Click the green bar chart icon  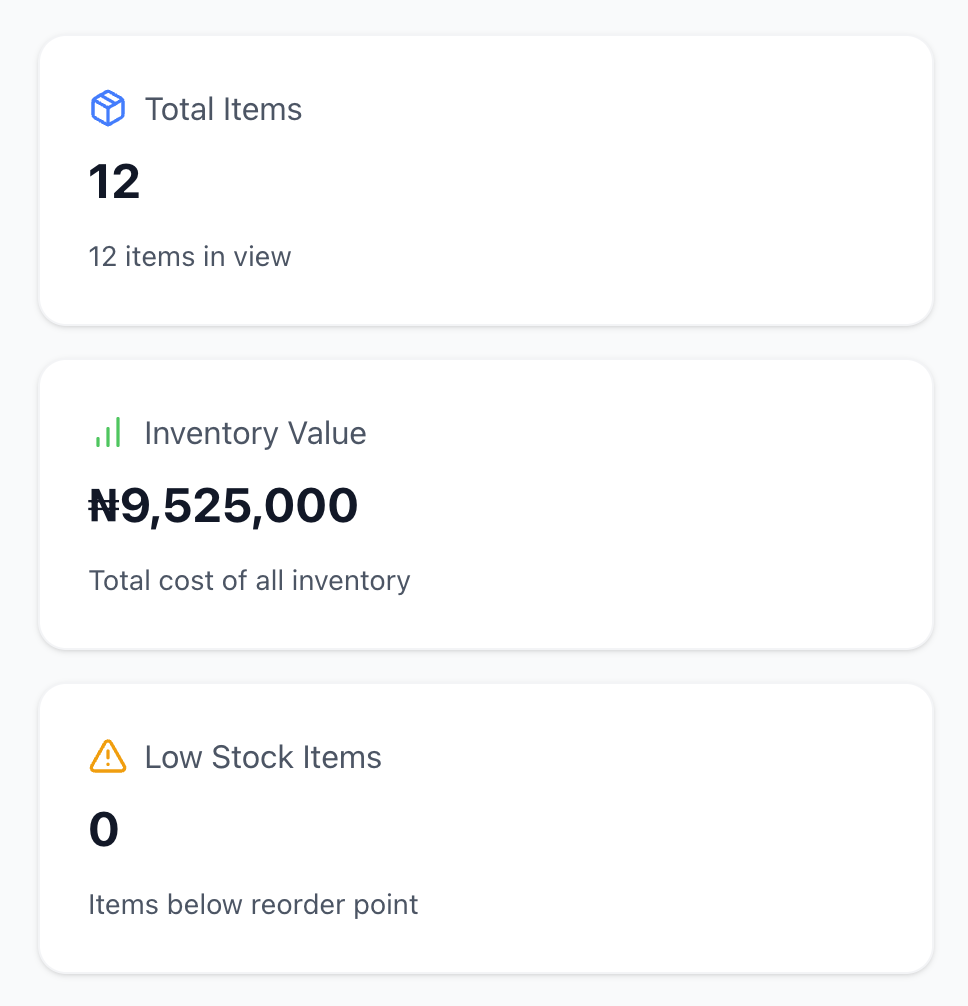(x=108, y=432)
